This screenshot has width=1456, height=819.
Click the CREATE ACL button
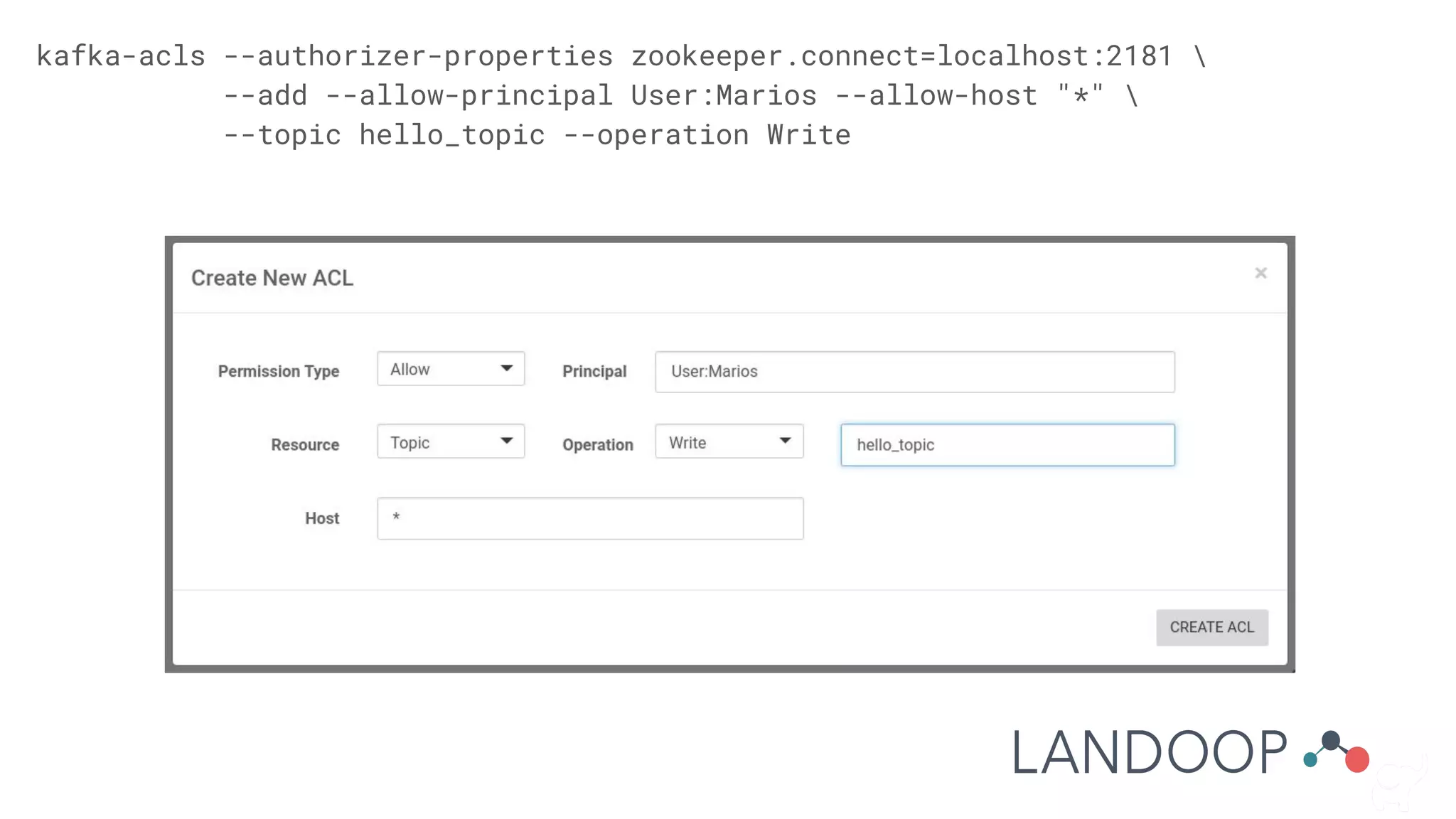point(1212,628)
